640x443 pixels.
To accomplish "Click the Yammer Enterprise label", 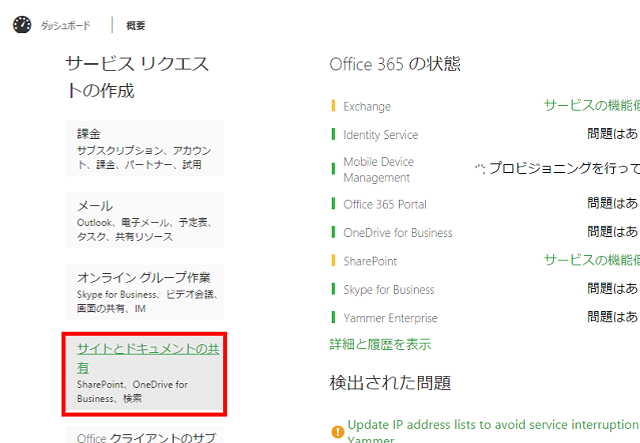I will click(391, 318).
